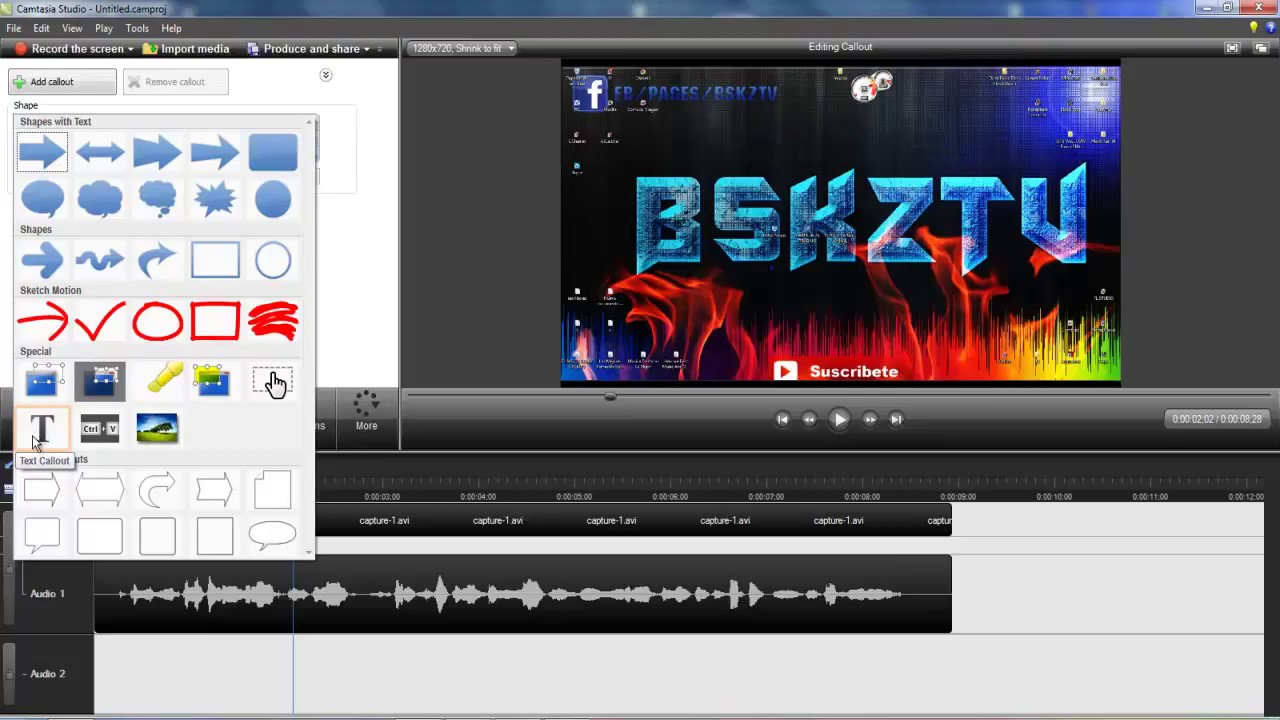Select the blue wavy arrow shape

click(100, 260)
